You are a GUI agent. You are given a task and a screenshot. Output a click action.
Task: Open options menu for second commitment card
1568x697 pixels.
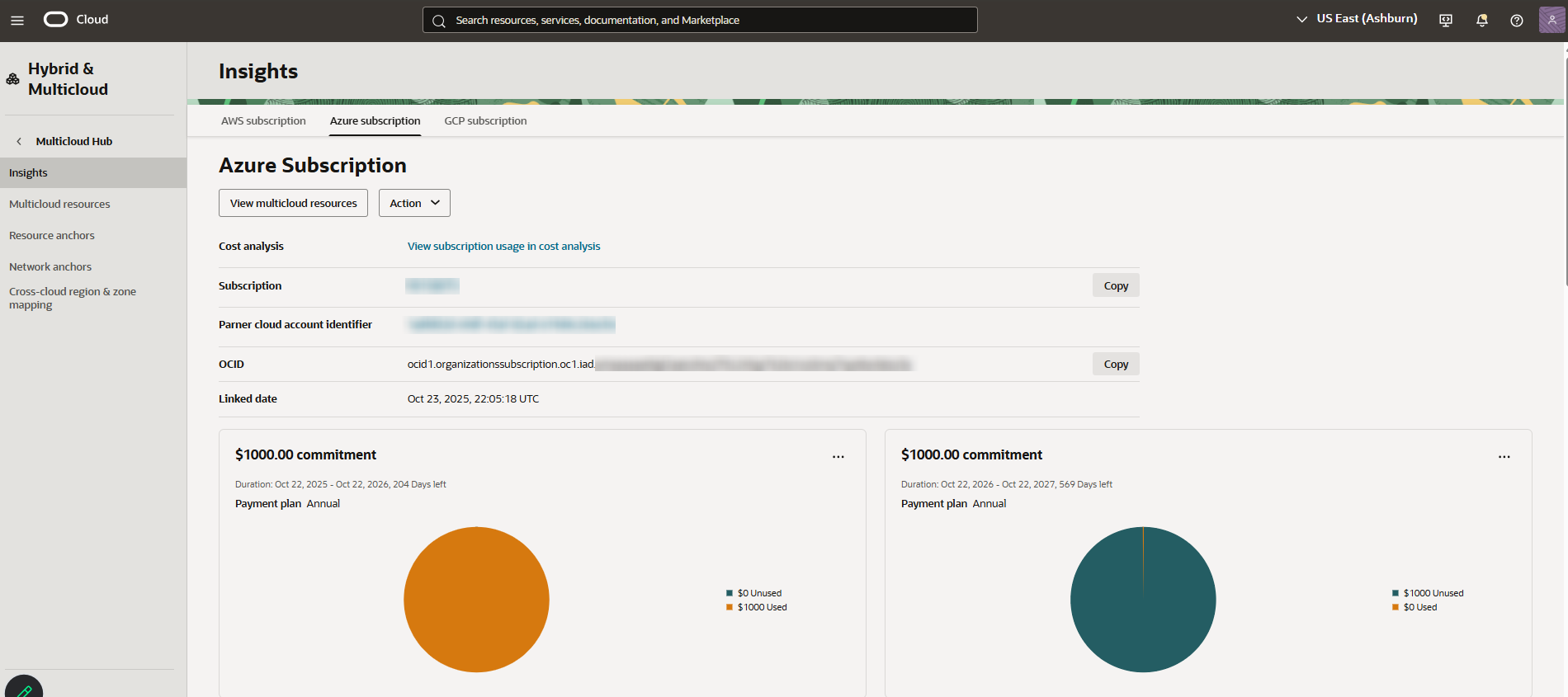click(1504, 456)
